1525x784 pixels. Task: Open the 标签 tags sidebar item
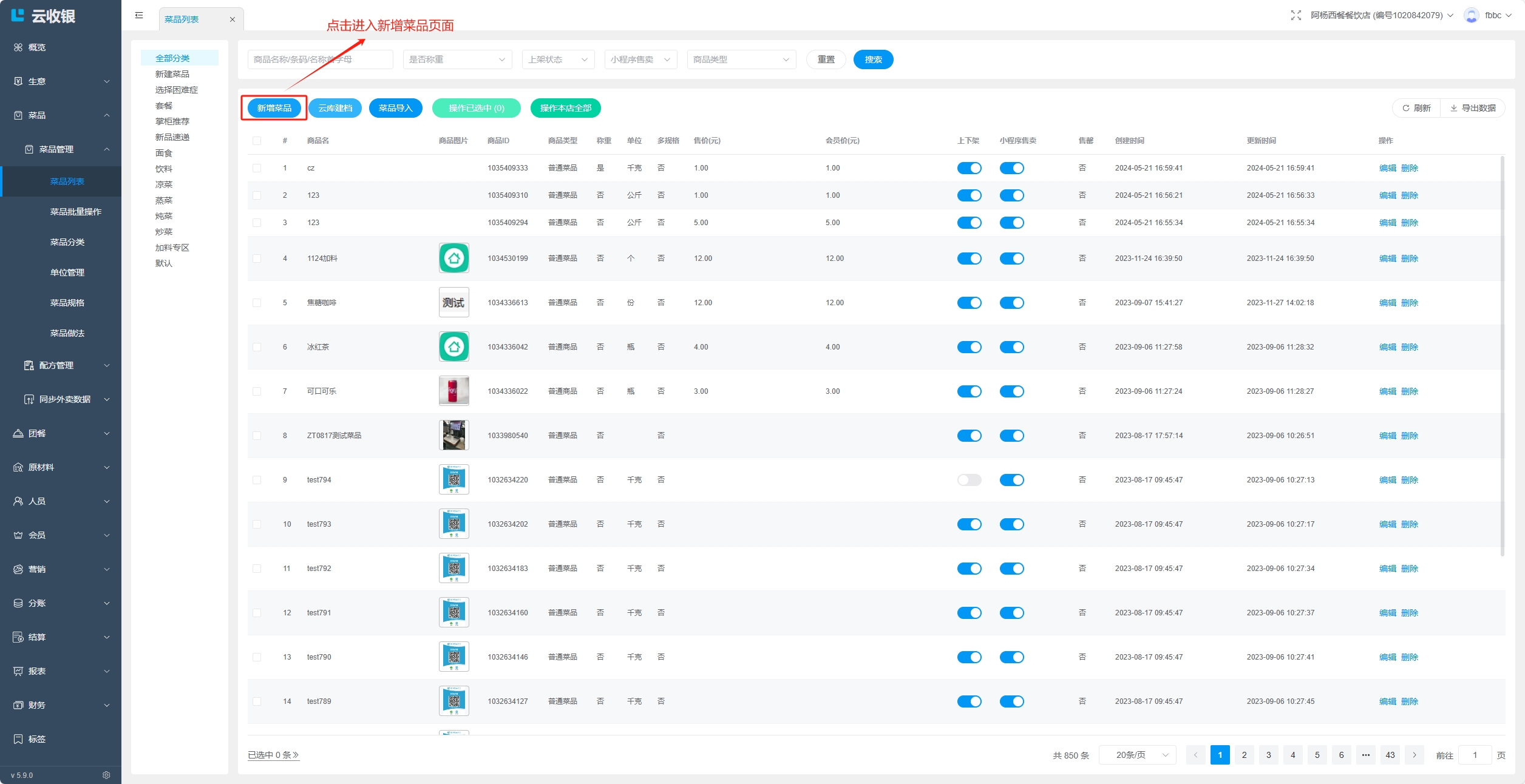point(36,739)
